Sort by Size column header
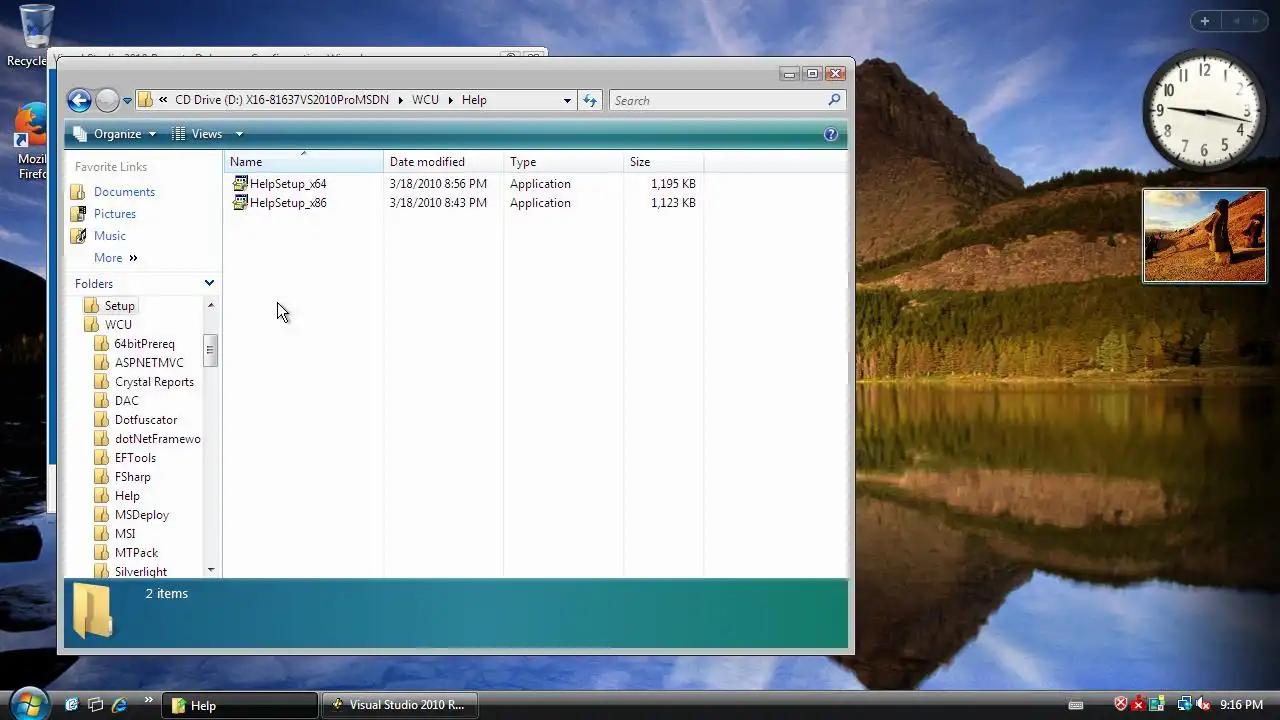 (x=663, y=162)
